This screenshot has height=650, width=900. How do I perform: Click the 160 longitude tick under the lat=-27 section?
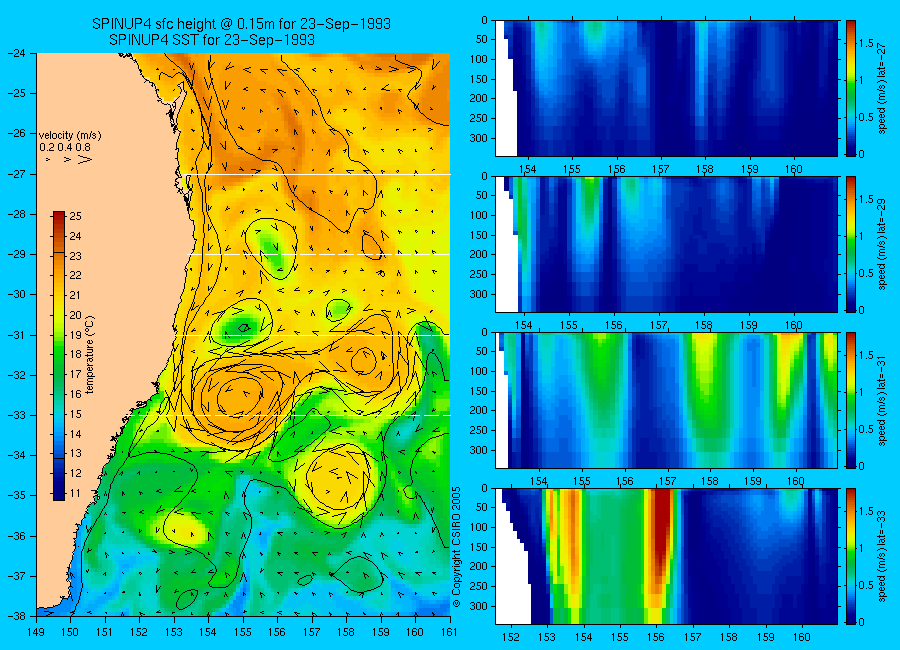[x=794, y=169]
